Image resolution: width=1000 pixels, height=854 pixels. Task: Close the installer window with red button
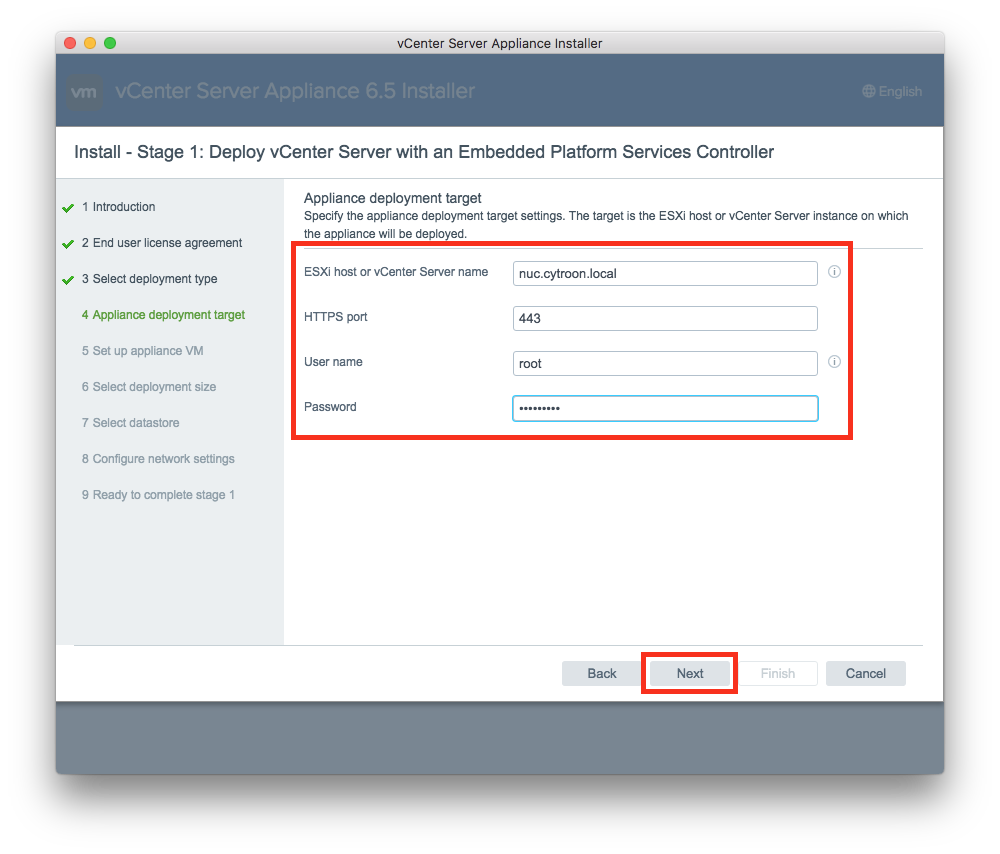70,43
